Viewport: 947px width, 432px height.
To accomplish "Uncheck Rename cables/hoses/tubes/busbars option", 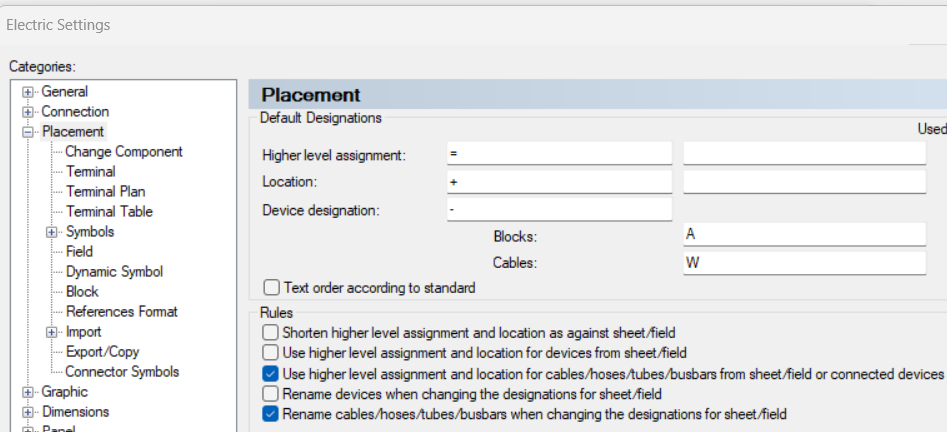I will (x=270, y=414).
